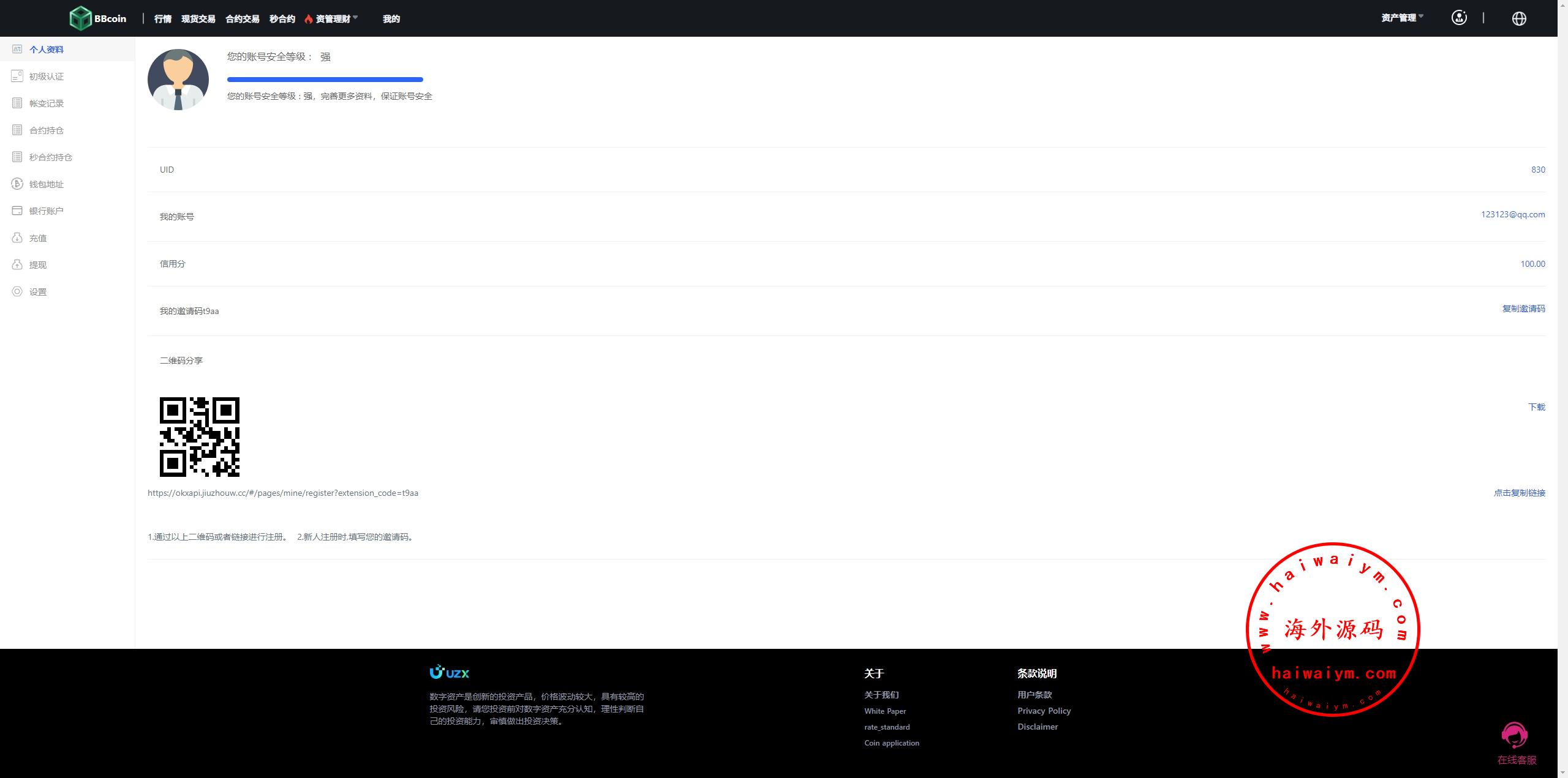Click the account security level progress bar
Image resolution: width=1568 pixels, height=778 pixels.
click(x=325, y=80)
